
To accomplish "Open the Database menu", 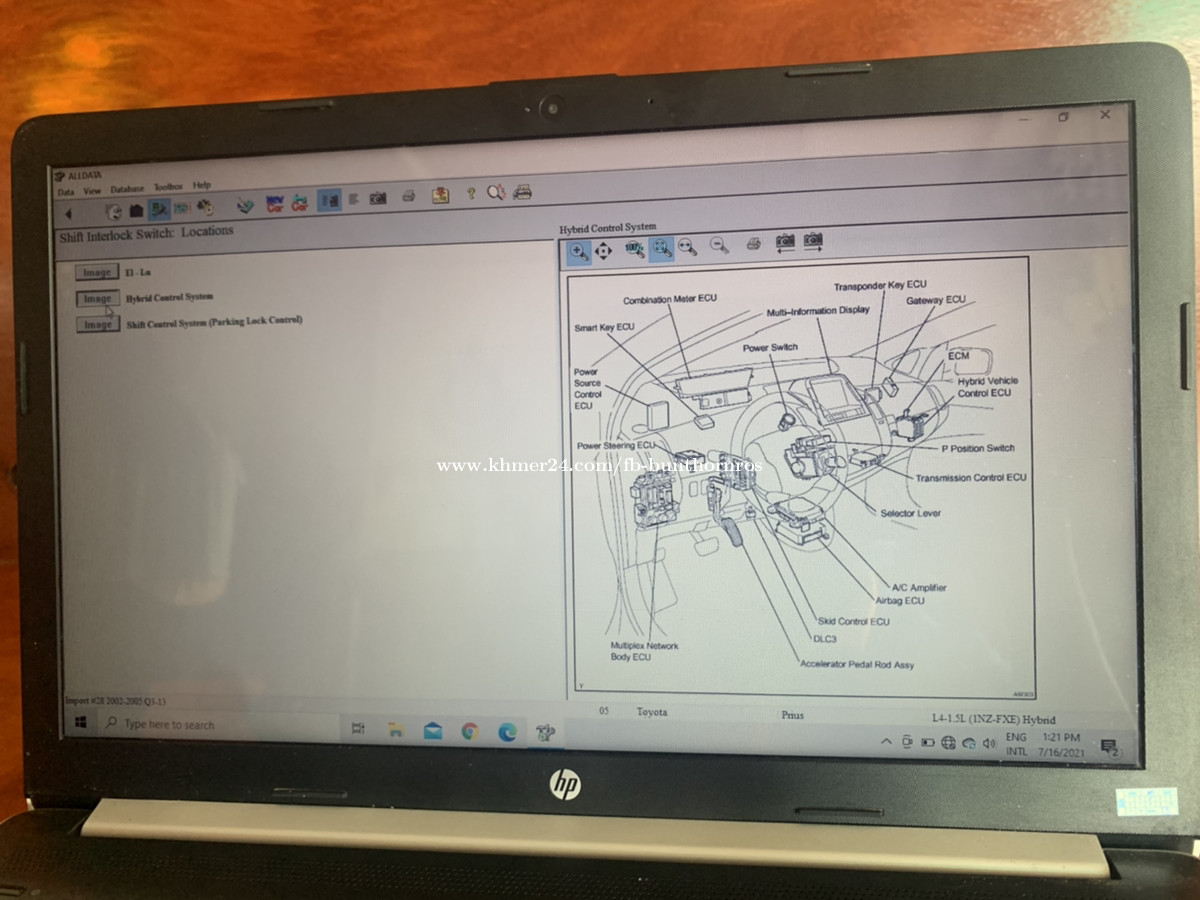I will [x=127, y=189].
